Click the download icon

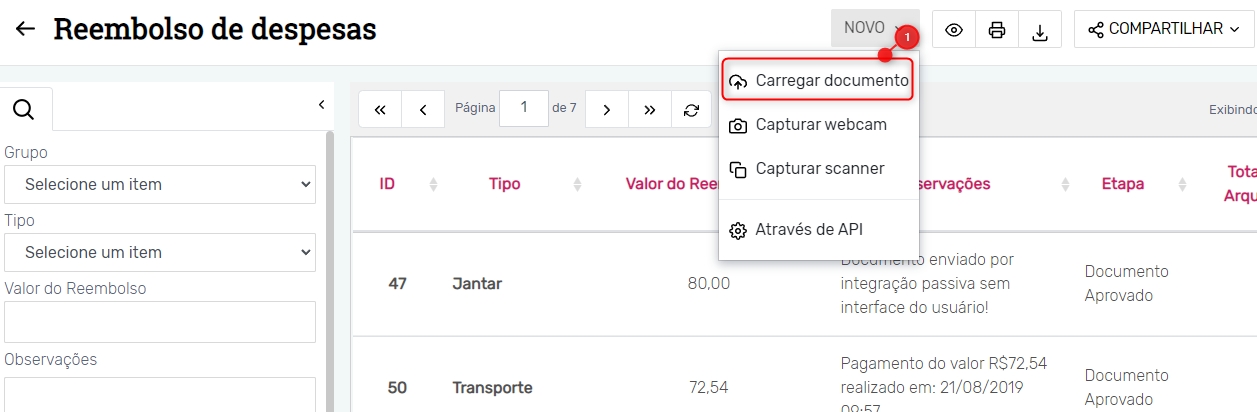[1040, 29]
